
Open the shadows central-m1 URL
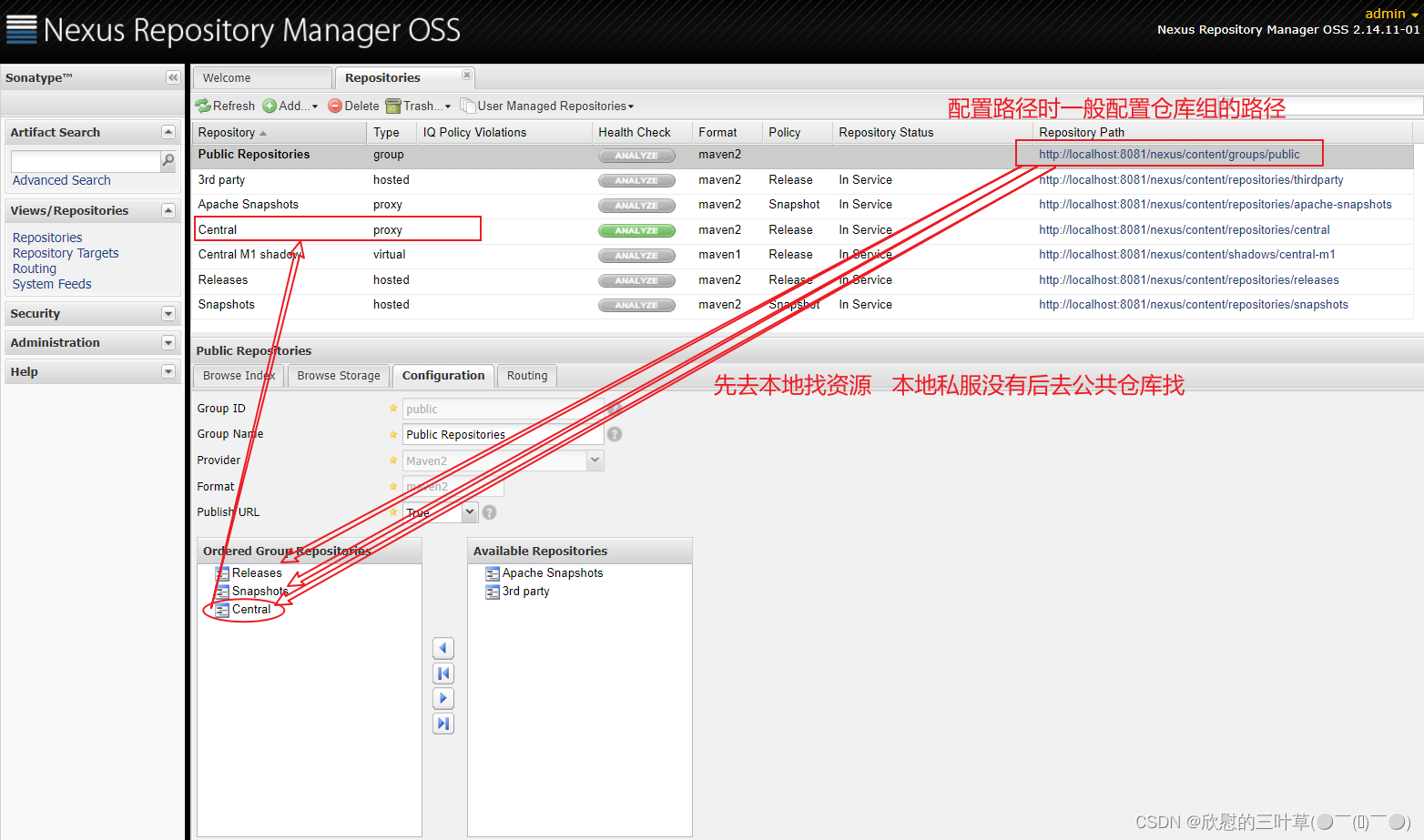tap(1187, 255)
